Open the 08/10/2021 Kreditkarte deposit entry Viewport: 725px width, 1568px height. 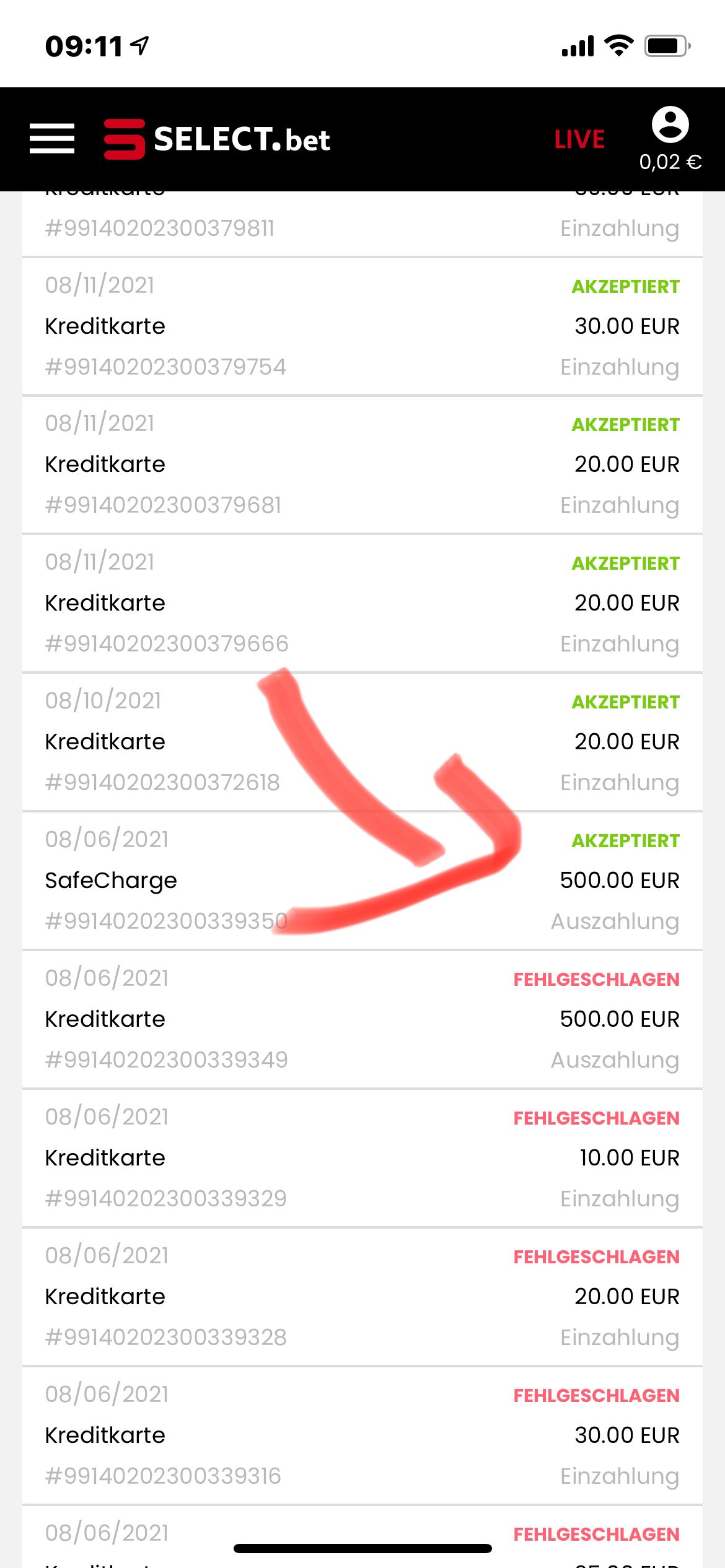coord(362,741)
